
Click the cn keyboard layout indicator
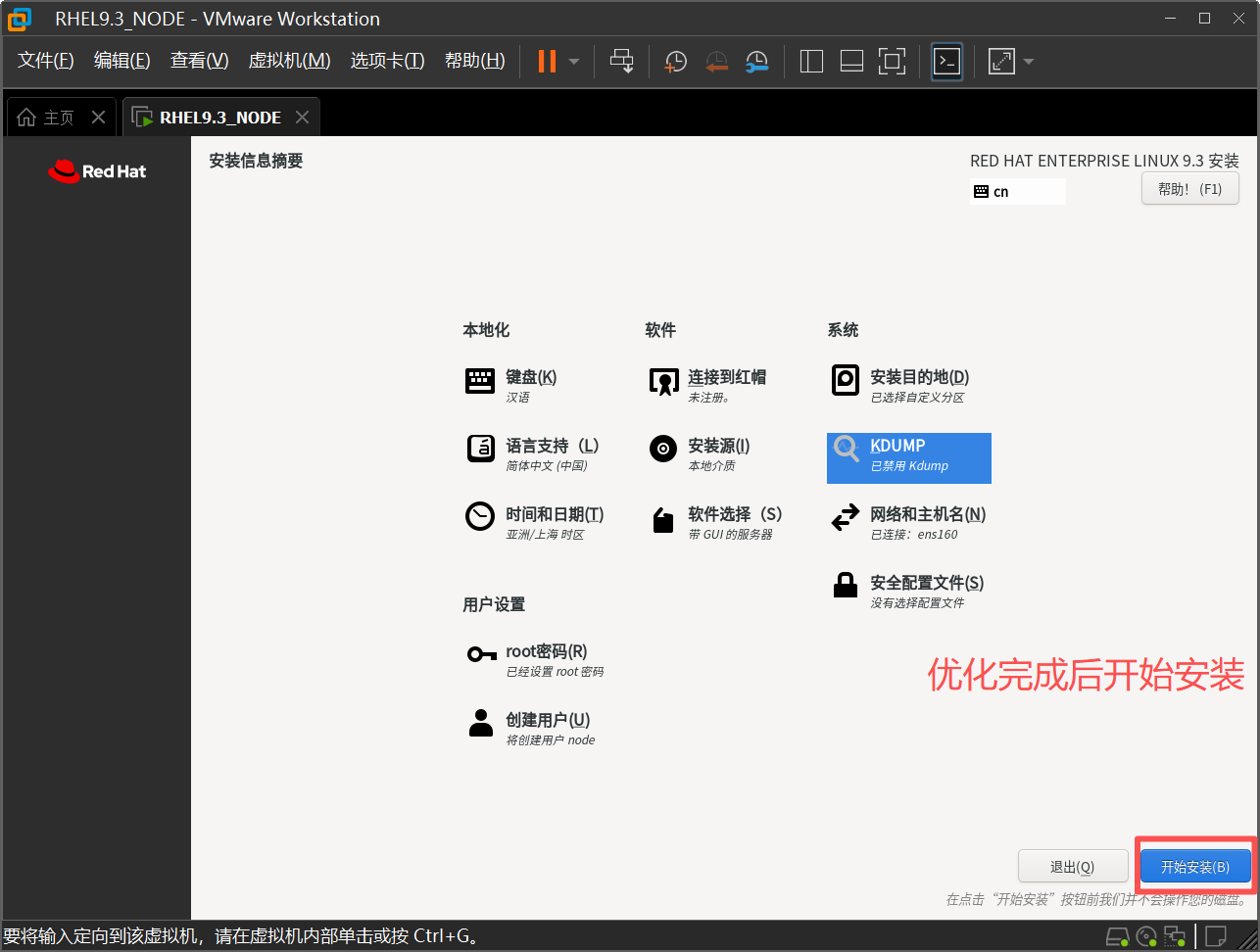[x=1018, y=192]
